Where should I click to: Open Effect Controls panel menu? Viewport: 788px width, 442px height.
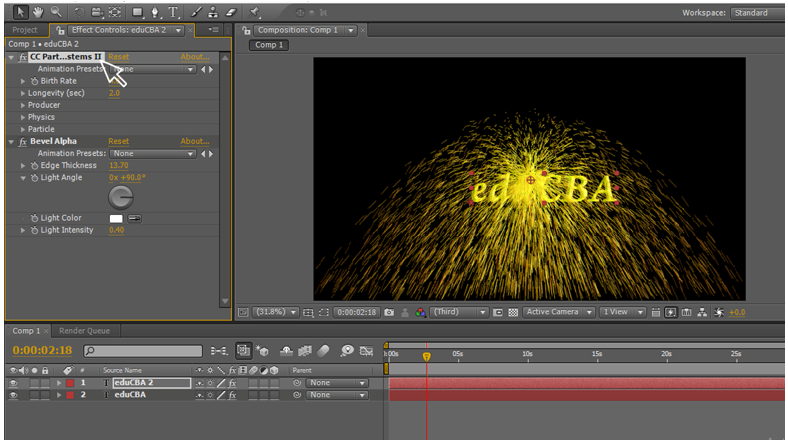click(214, 30)
